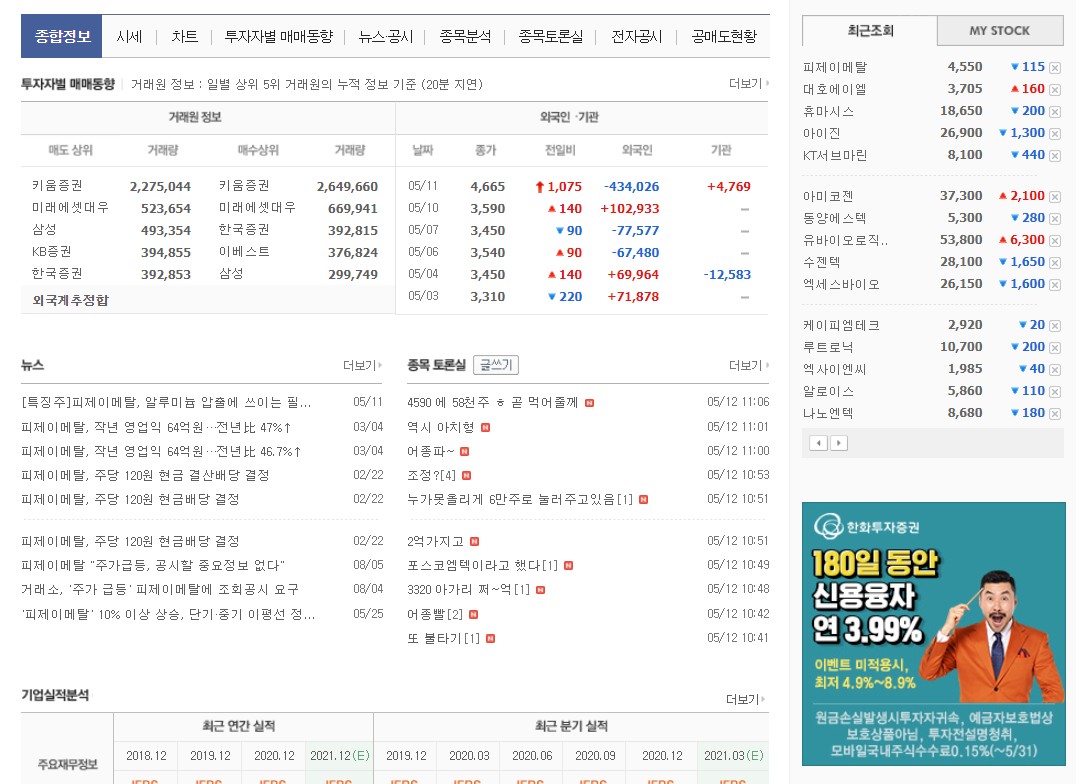Remove 루트로닉 from recent list
The image size is (1091, 784).
1055,347
